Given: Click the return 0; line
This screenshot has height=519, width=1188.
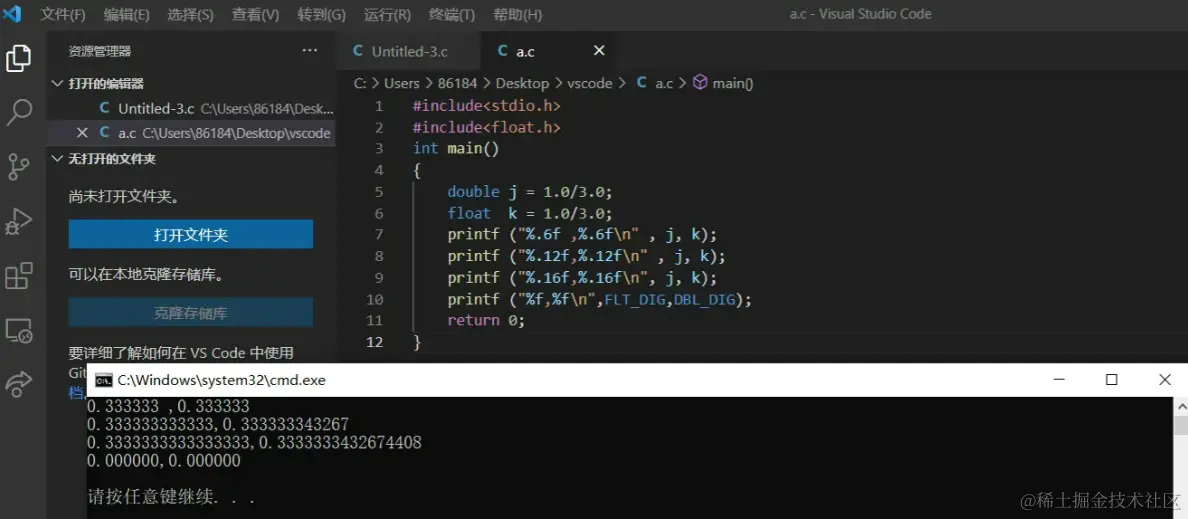Looking at the screenshot, I should point(486,320).
